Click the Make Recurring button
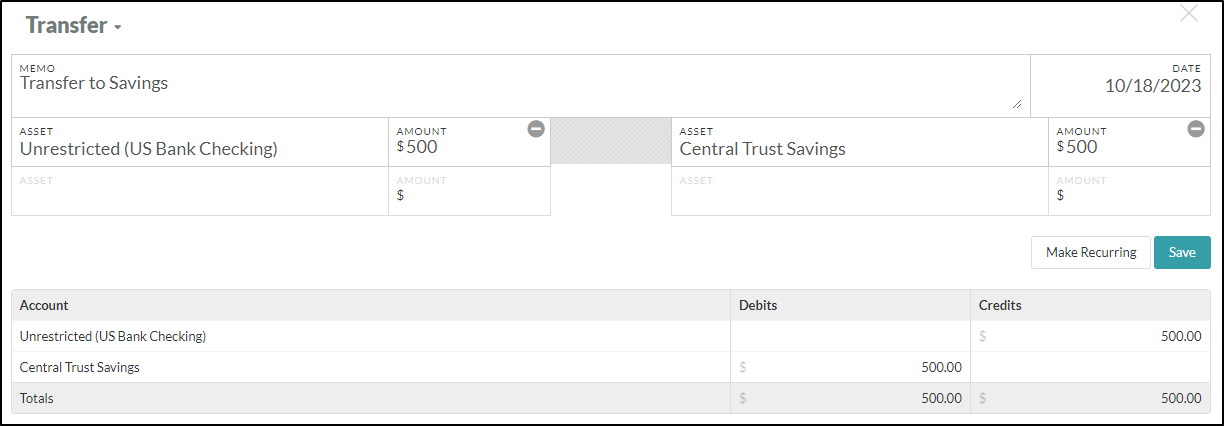The height and width of the screenshot is (426, 1224). point(1091,252)
